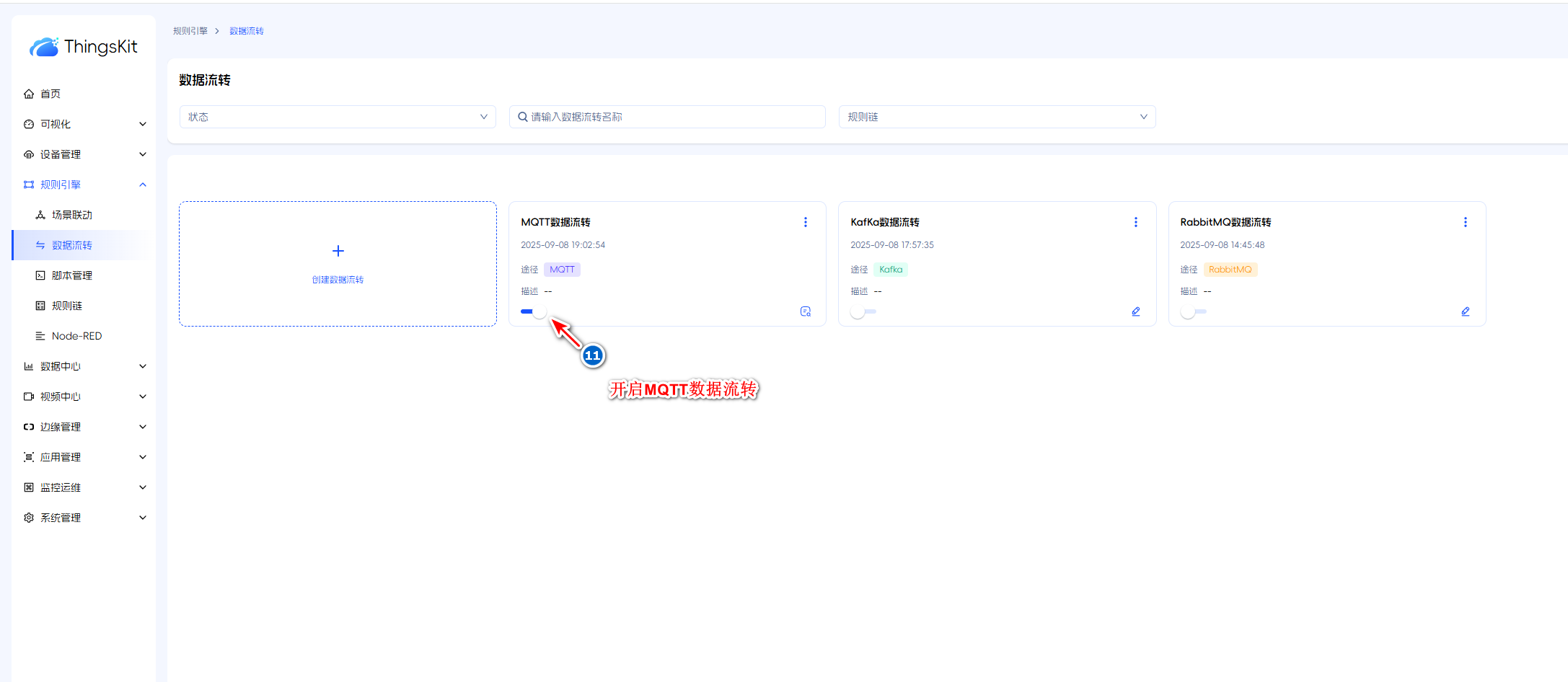Click edit pencil icon on KafKa card

1135,311
